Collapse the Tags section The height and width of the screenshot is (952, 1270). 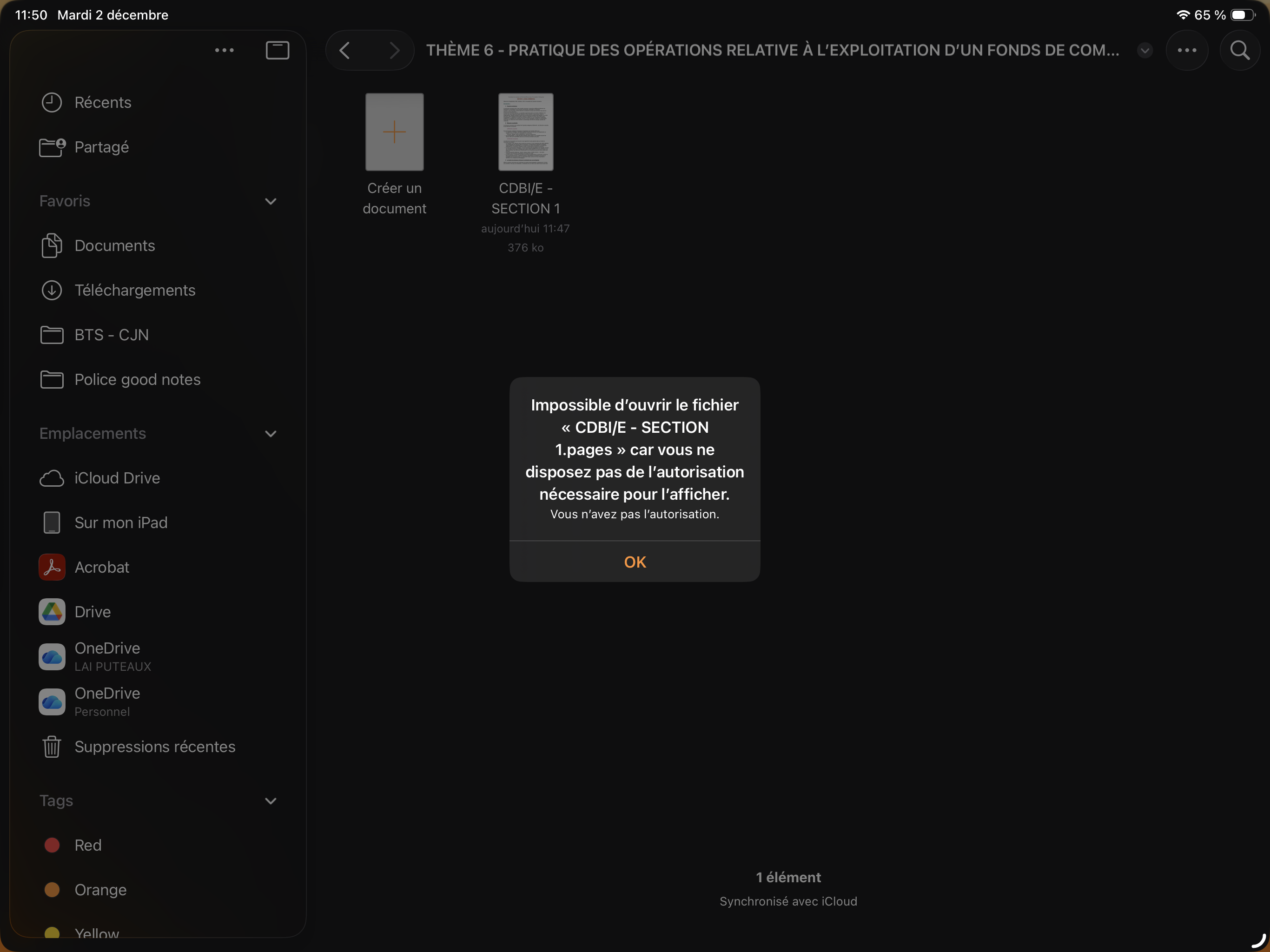point(271,801)
